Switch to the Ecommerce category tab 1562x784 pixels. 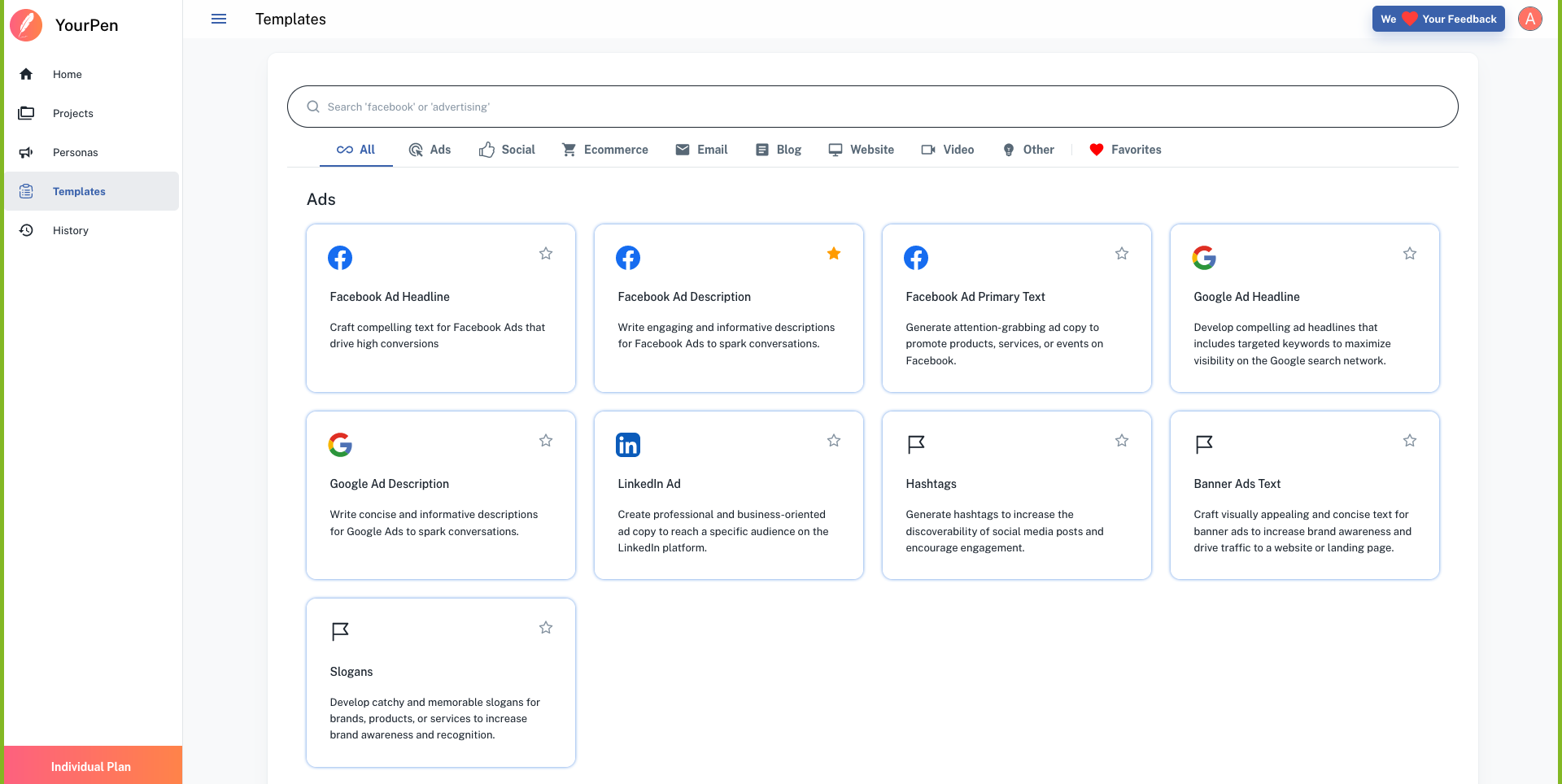point(605,150)
